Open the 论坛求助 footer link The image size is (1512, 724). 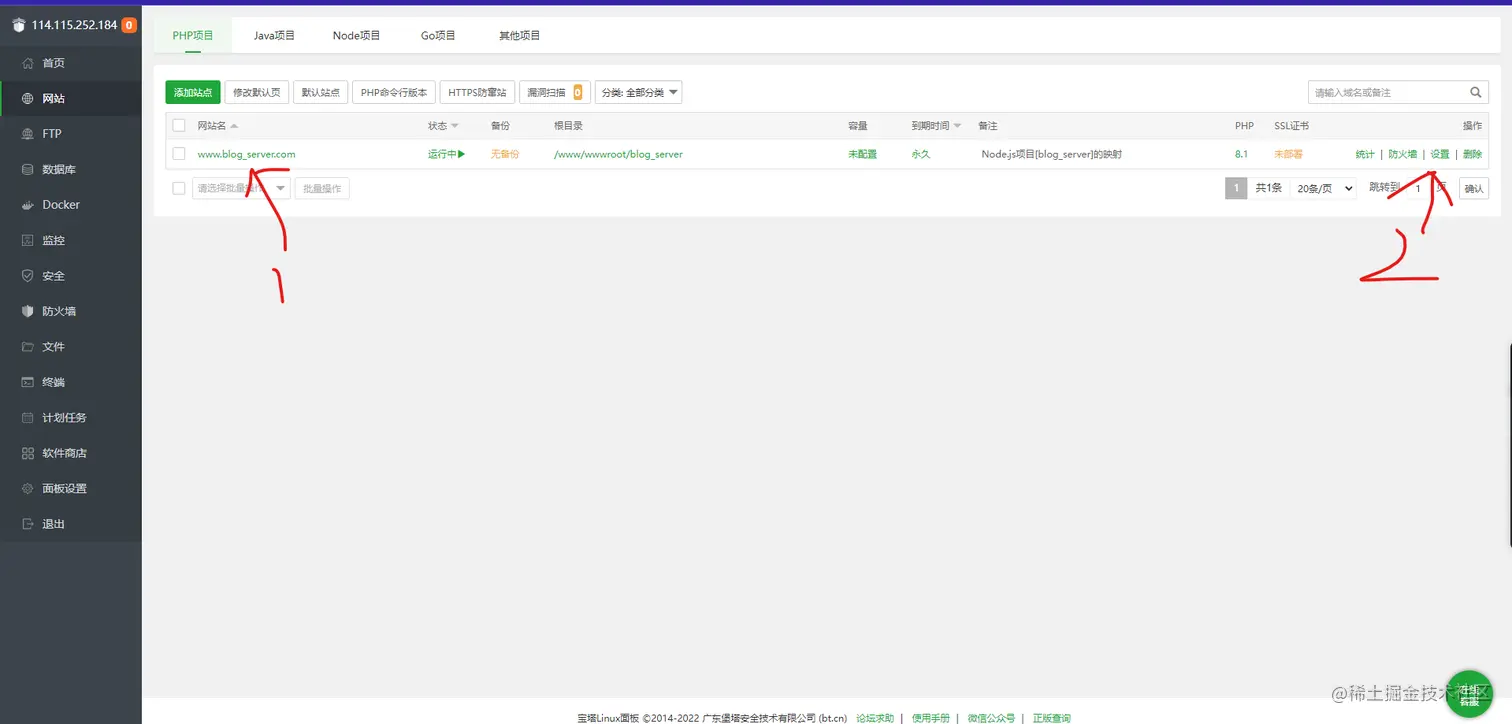(x=875, y=718)
